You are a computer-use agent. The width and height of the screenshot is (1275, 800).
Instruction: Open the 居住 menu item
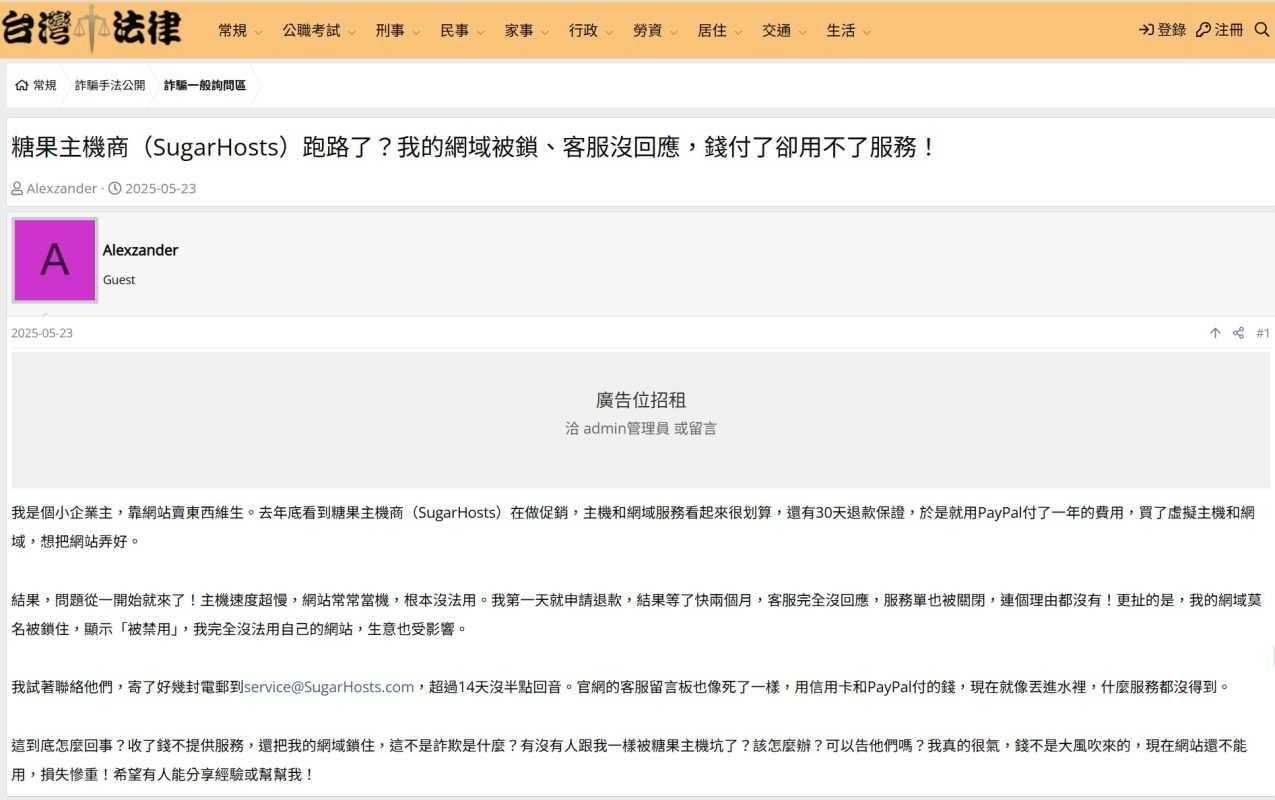[x=712, y=31]
